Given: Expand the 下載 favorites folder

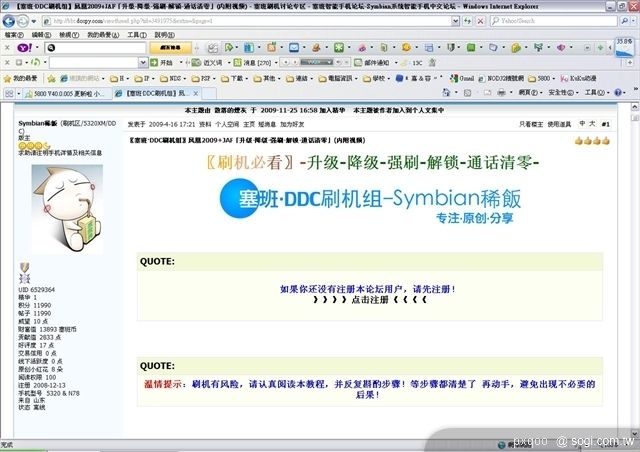Looking at the screenshot, I should click(234, 78).
